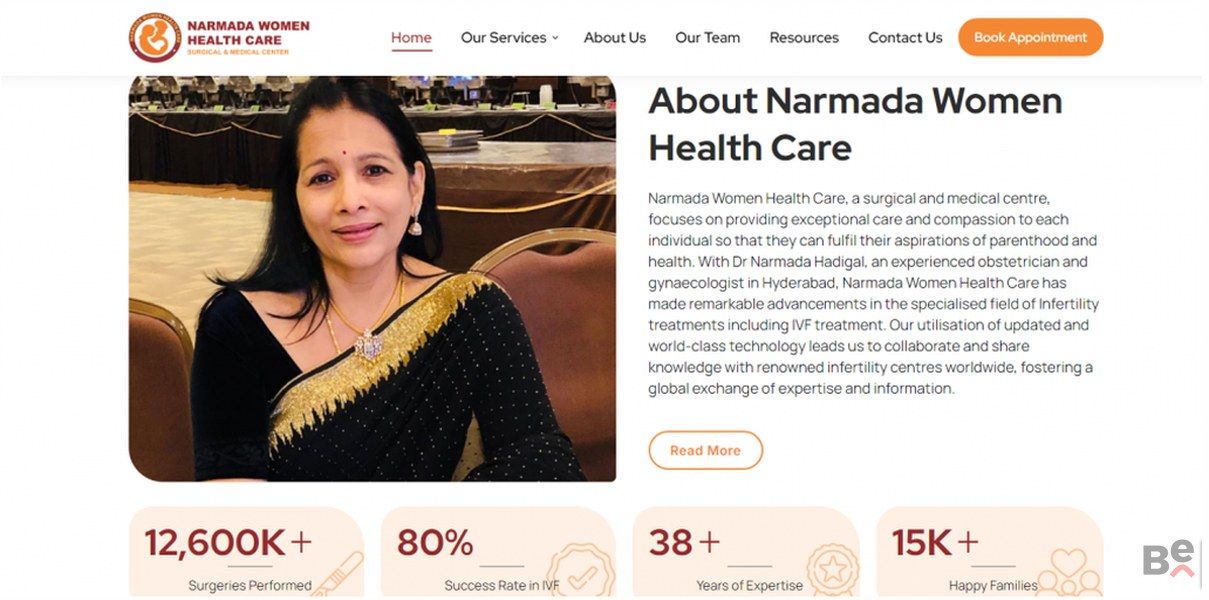Screen dimensions: 1209x600
Task: Click the checkmark badge icon in Success Rate card
Action: tap(581, 573)
